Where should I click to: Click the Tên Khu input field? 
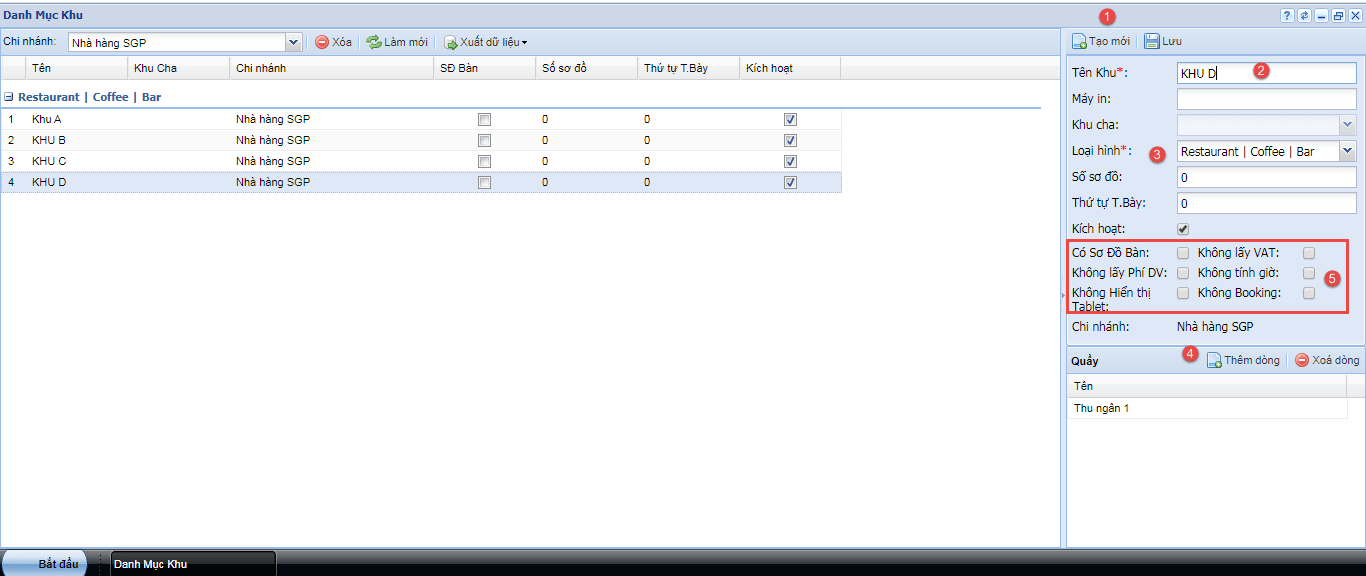[1266, 73]
